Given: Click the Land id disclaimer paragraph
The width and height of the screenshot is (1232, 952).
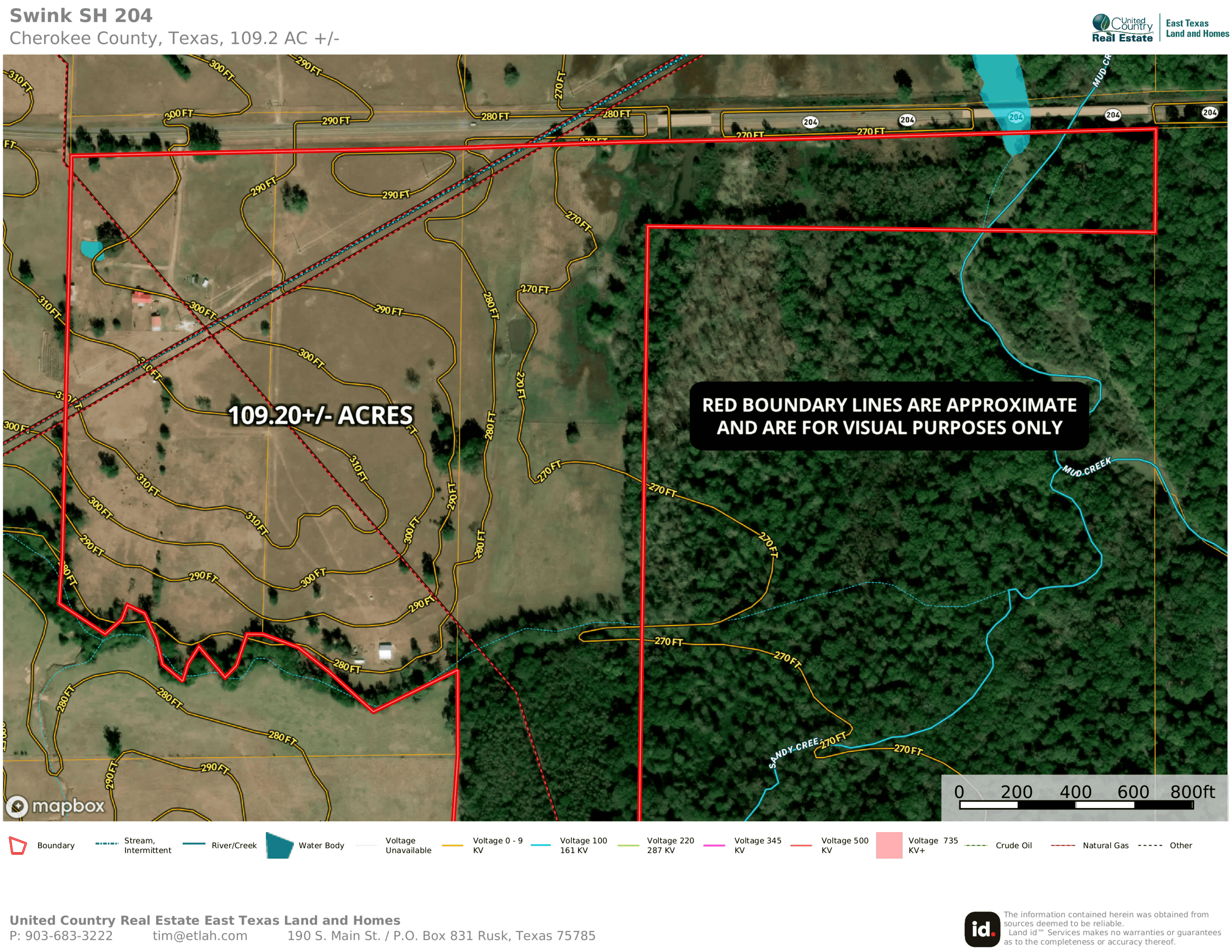Looking at the screenshot, I should pos(1112,928).
